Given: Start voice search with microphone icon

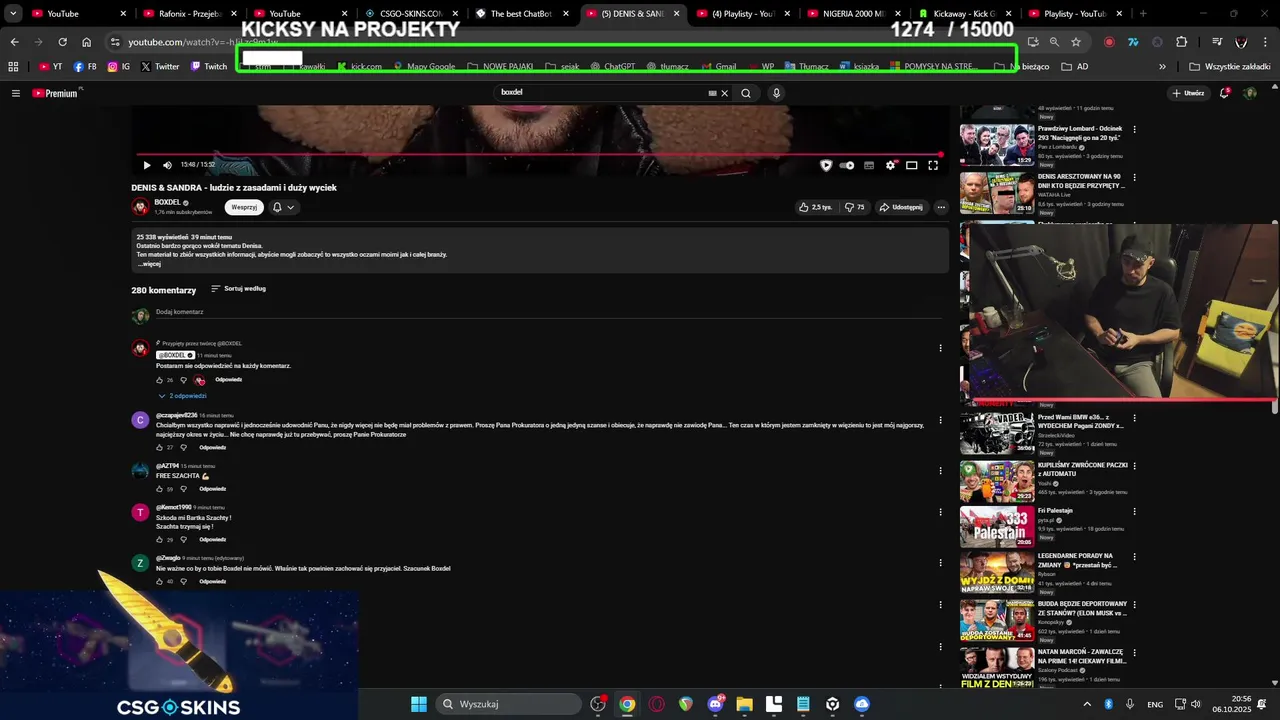Looking at the screenshot, I should coord(776,93).
